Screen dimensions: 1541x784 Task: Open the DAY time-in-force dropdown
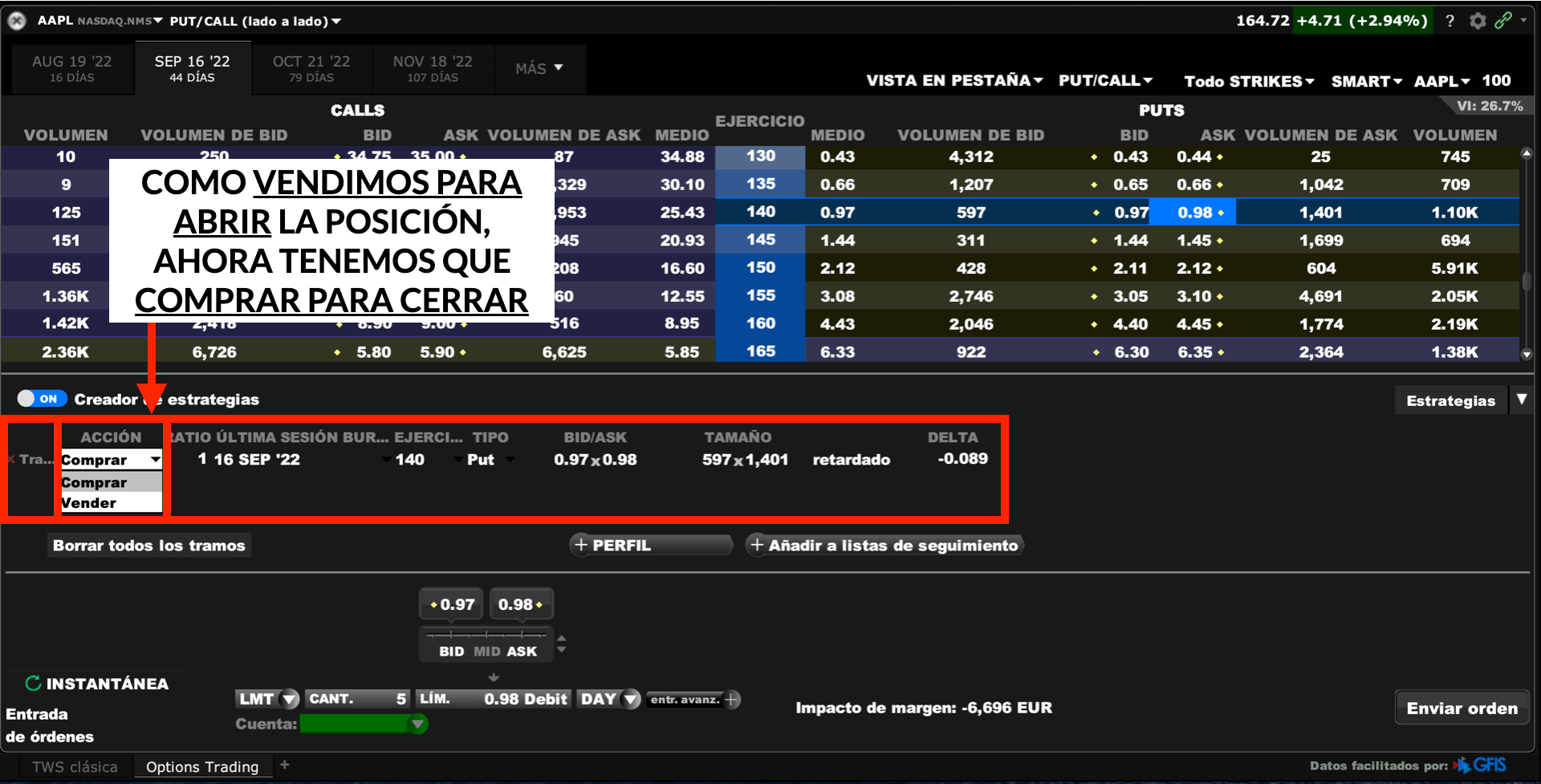(608, 699)
